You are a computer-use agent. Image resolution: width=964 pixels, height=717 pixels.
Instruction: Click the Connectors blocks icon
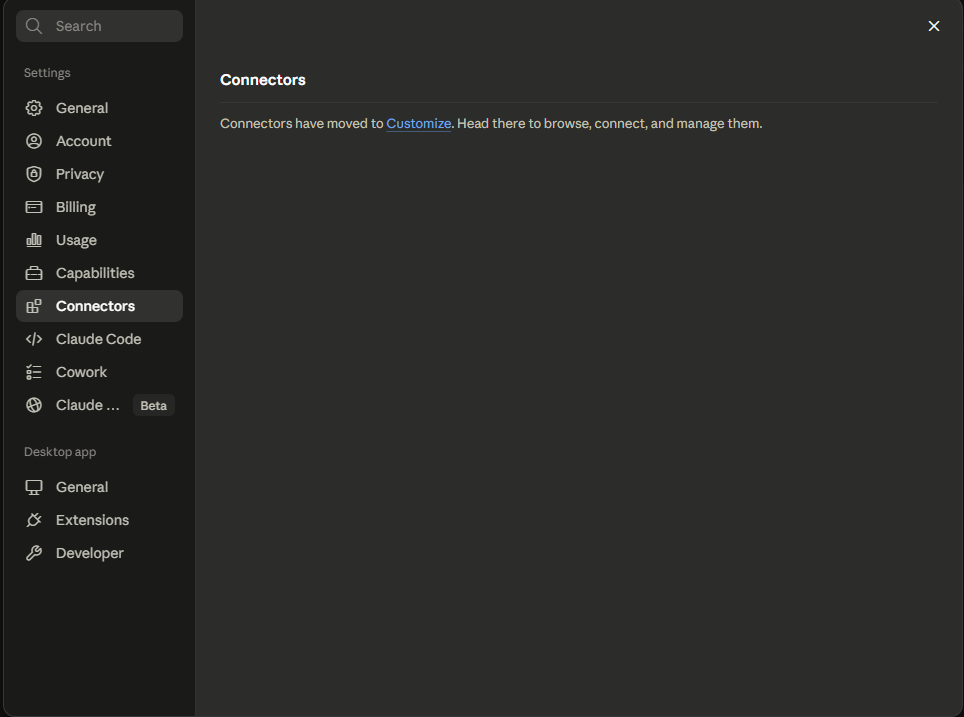pyautogui.click(x=34, y=306)
